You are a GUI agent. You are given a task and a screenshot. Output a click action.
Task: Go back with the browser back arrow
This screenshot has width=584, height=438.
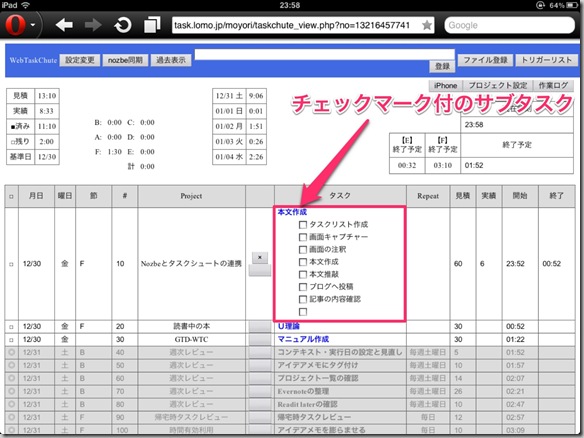pos(64,25)
